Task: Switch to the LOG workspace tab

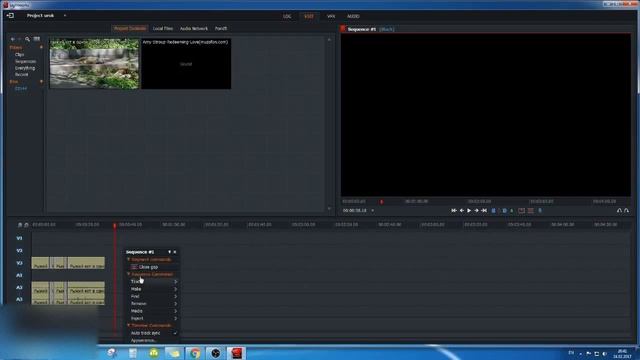Action: coord(287,16)
